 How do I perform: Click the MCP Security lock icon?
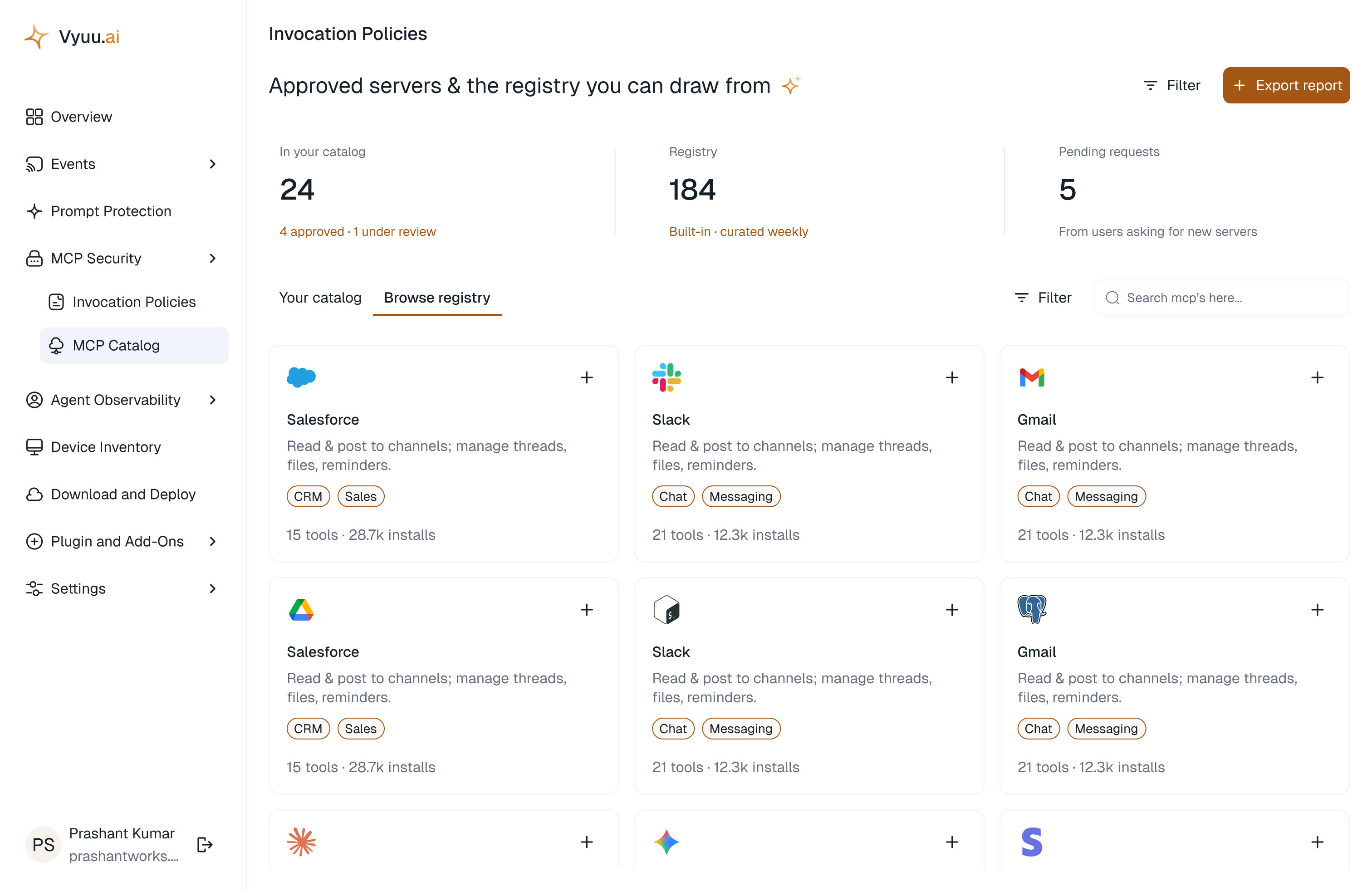coord(34,258)
